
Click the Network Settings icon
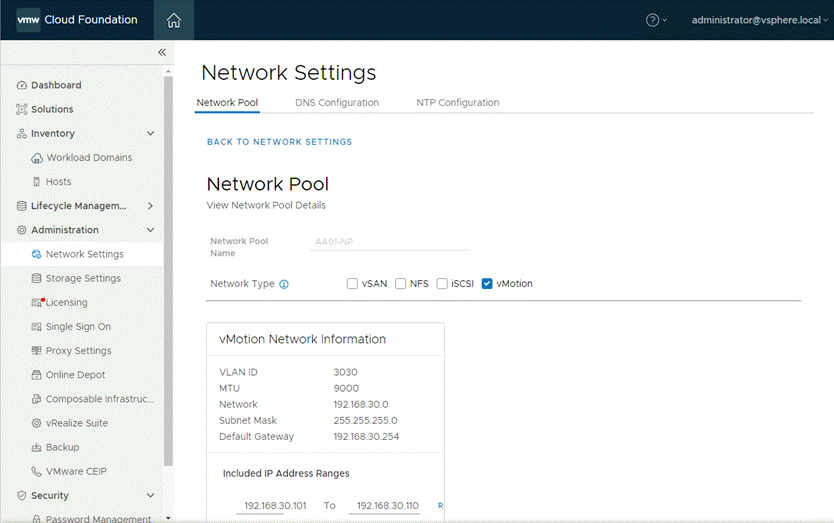coord(36,254)
